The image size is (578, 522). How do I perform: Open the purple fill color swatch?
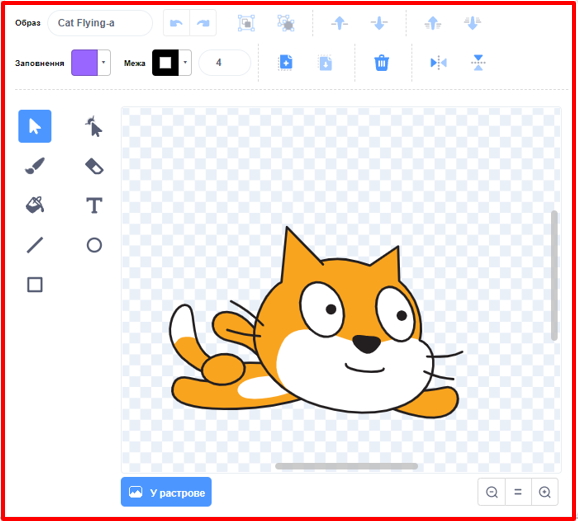(x=84, y=63)
